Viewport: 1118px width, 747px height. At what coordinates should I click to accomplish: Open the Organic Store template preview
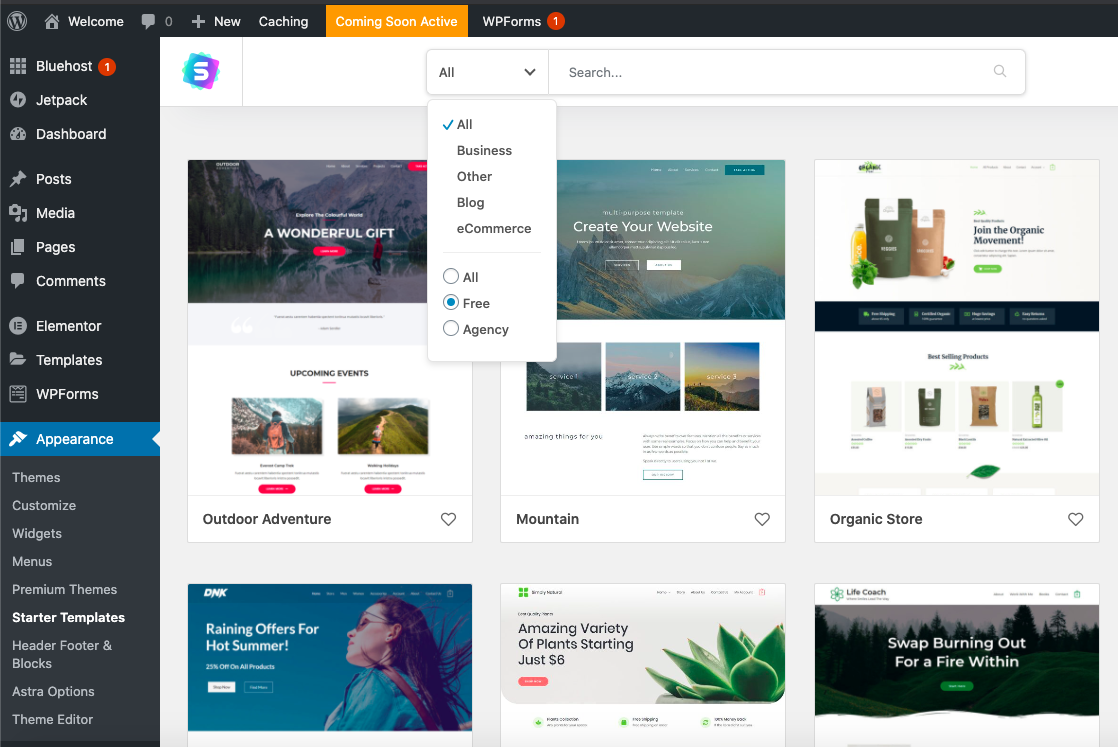[957, 328]
